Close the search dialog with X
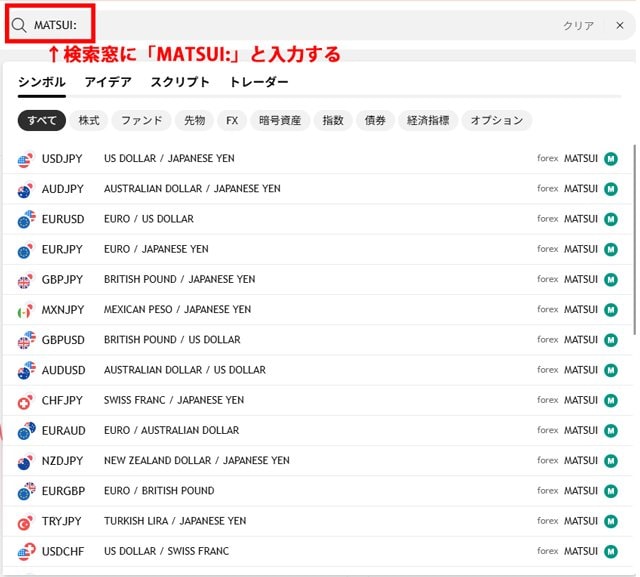 click(x=619, y=26)
